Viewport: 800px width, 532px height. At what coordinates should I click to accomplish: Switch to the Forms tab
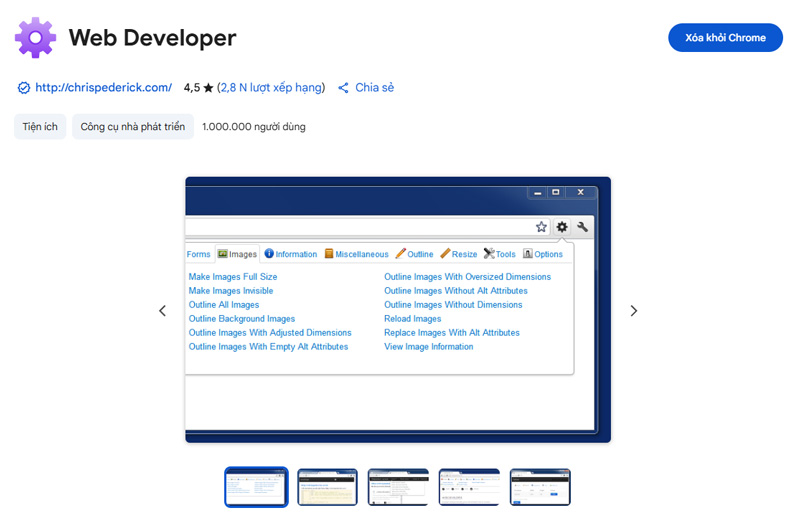point(198,254)
